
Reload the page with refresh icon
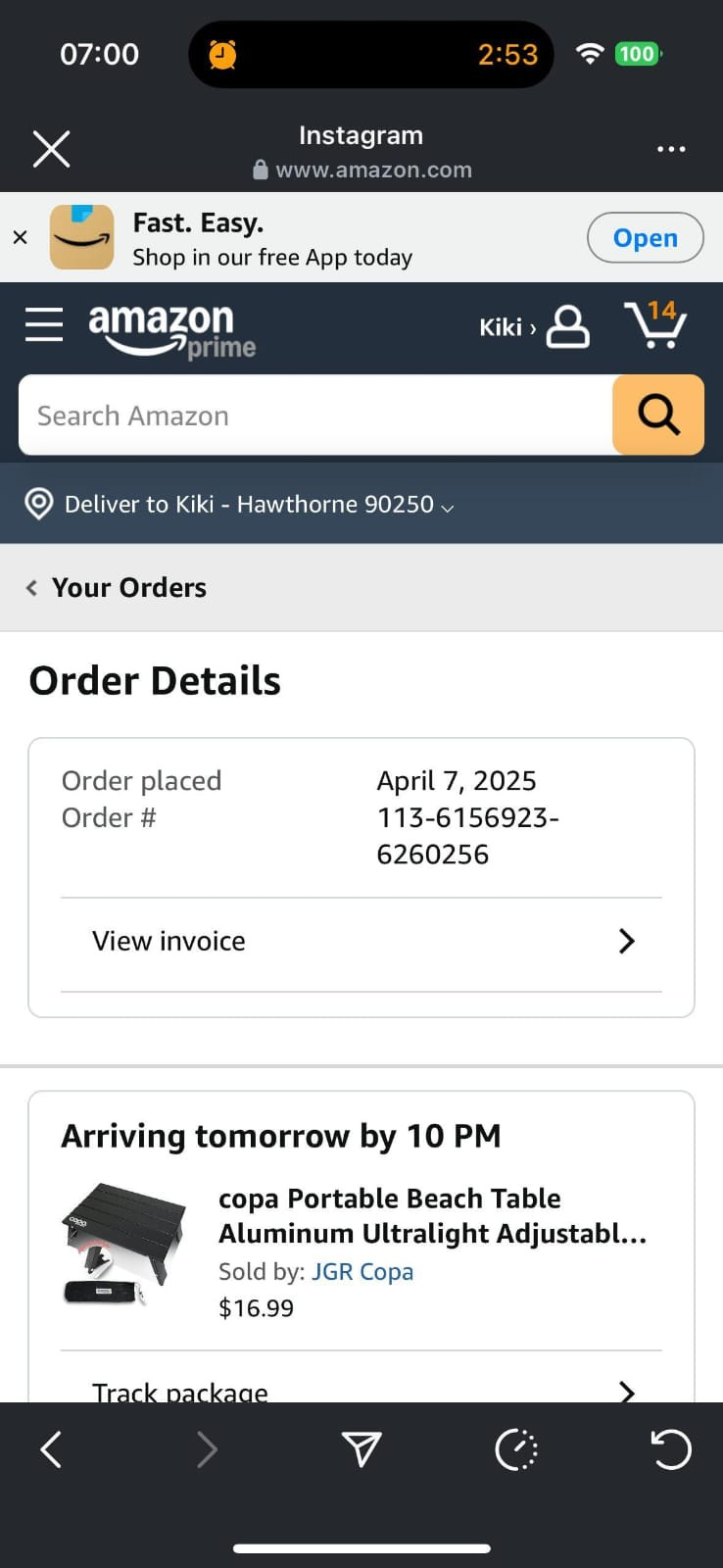coord(671,1449)
